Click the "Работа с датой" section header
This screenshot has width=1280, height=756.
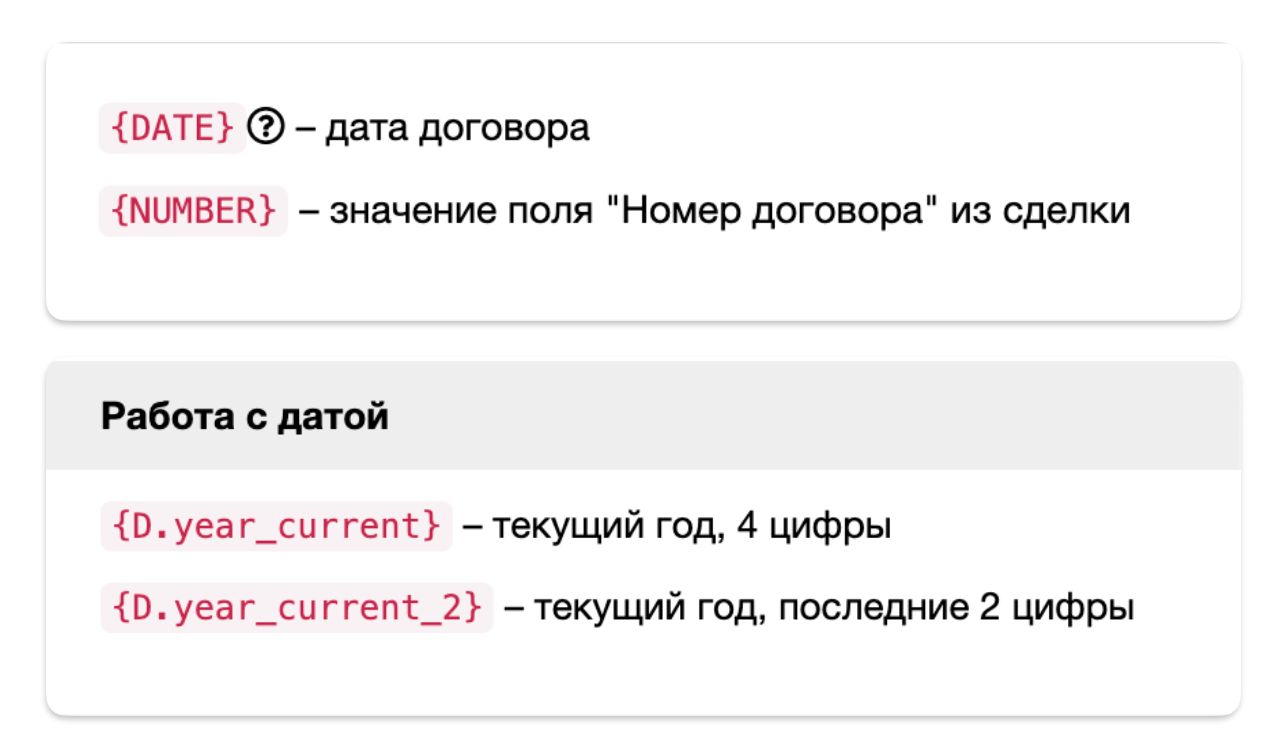click(x=244, y=416)
